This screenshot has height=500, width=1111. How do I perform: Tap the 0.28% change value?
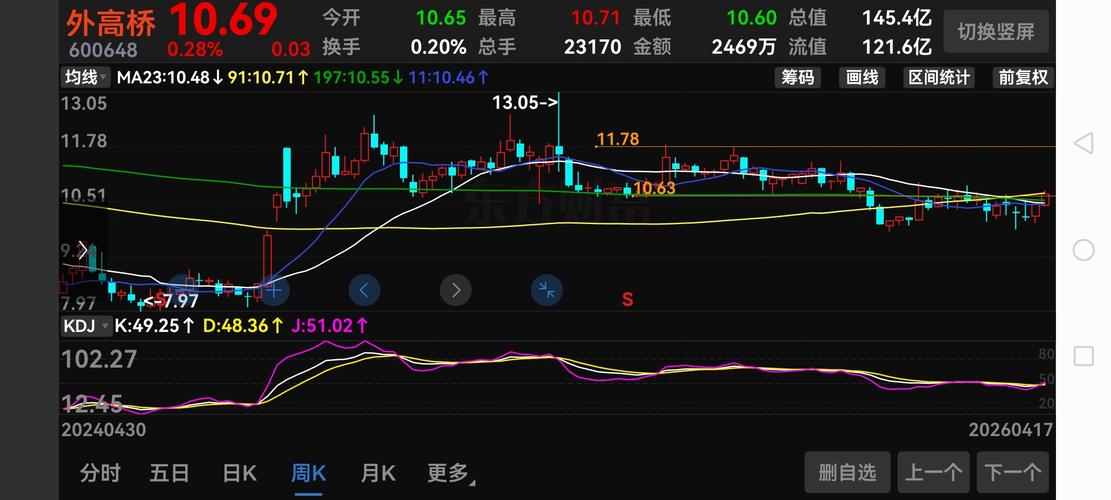[195, 50]
